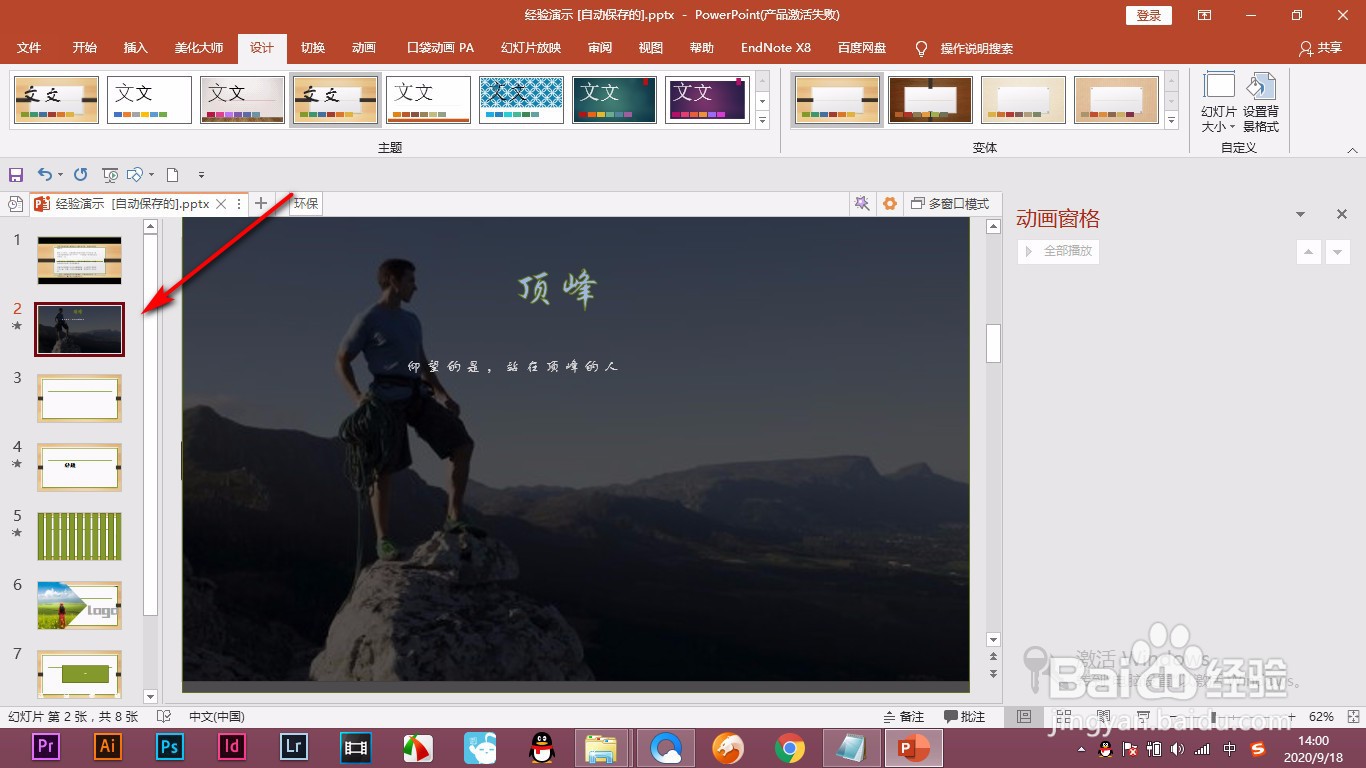The height and width of the screenshot is (768, 1366).
Task: Click the 62% zoom level
Action: point(1321,717)
